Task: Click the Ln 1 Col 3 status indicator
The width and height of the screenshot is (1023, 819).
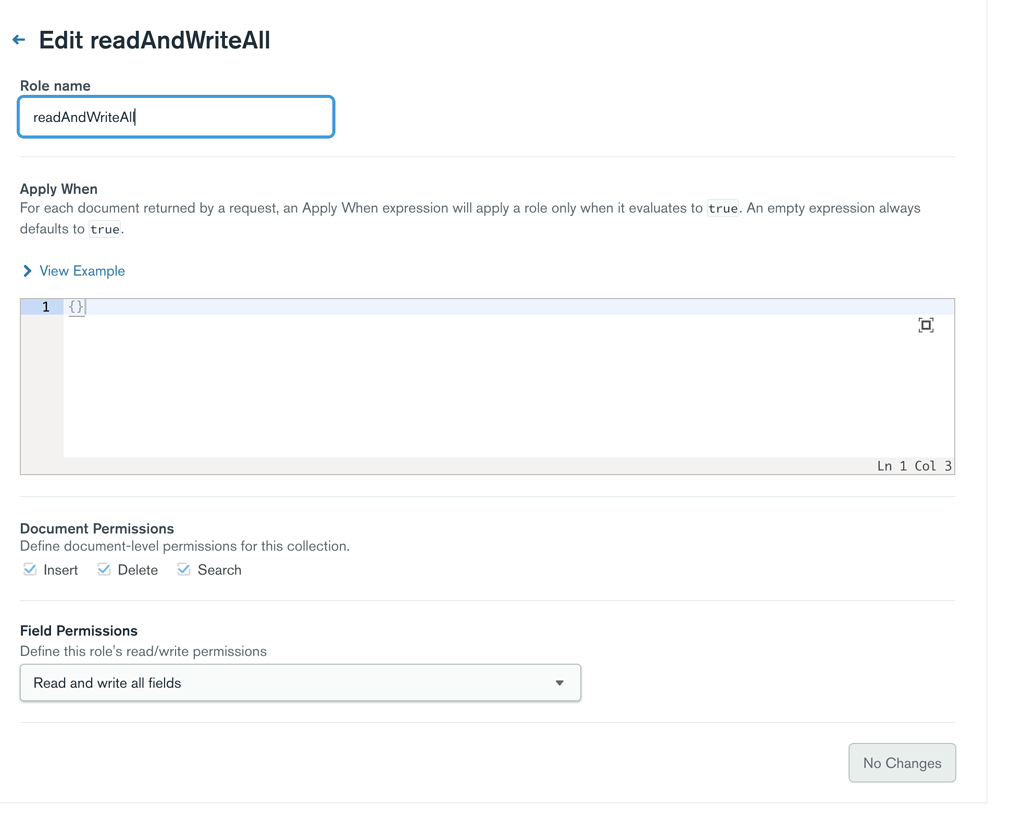Action: (x=914, y=466)
